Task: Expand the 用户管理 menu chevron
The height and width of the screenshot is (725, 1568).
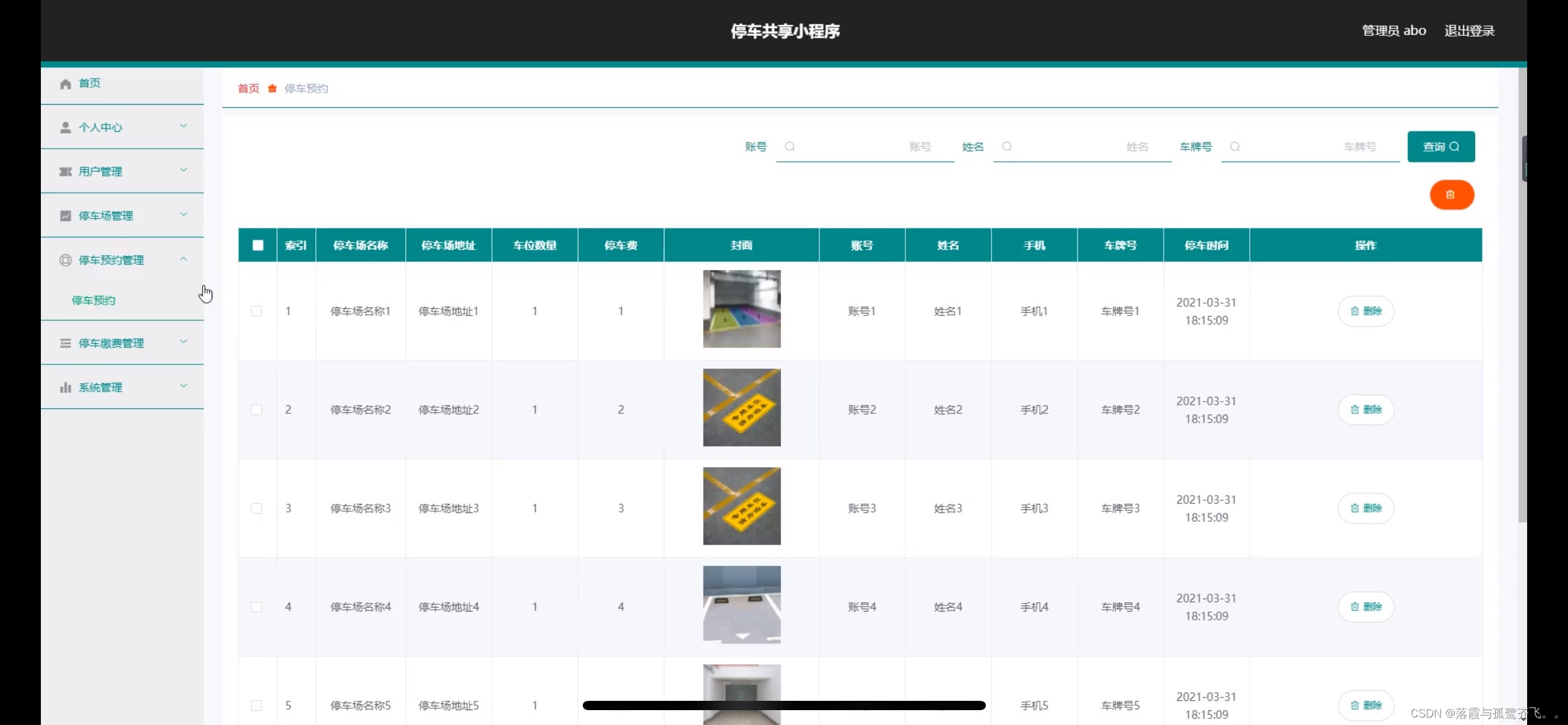Action: pyautogui.click(x=183, y=170)
